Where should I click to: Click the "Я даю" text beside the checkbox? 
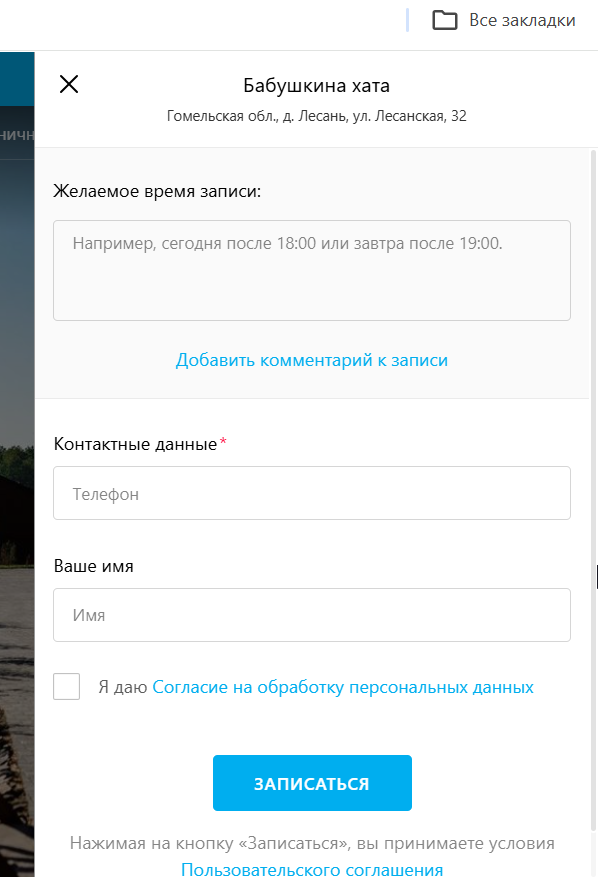[123, 687]
